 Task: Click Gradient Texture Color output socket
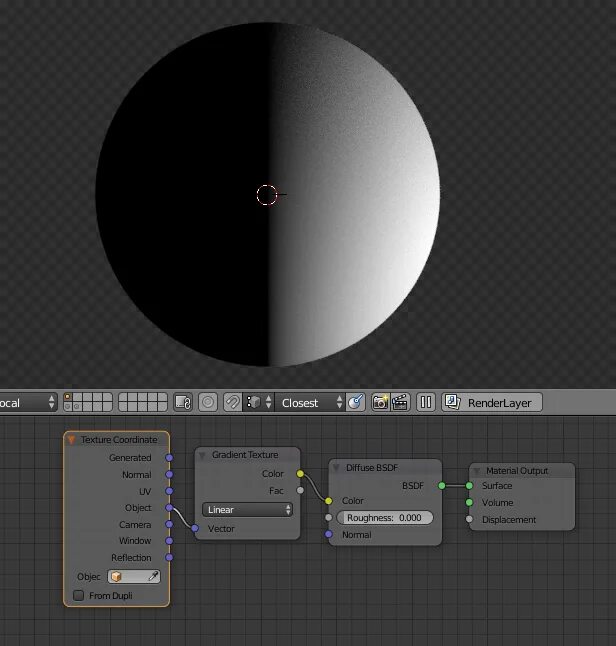(x=300, y=474)
